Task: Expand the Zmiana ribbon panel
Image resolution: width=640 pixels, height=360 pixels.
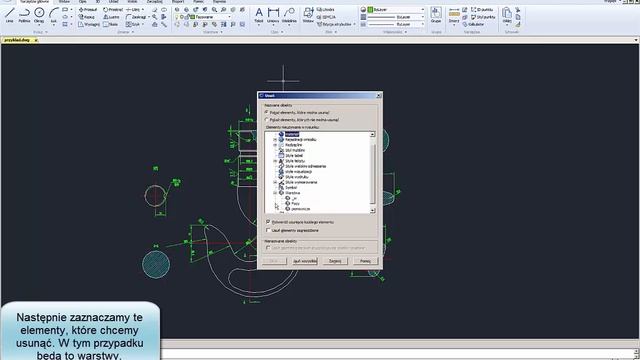Action: [125, 32]
